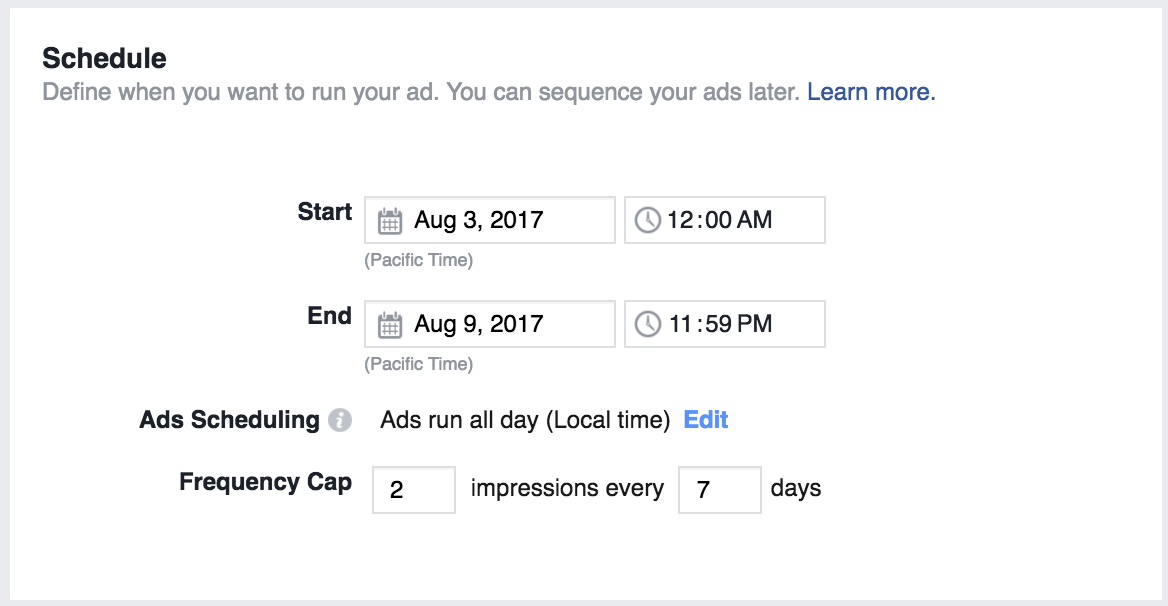Select the hour 11 in End time
Viewport: 1168px width, 606px height.
pos(680,324)
